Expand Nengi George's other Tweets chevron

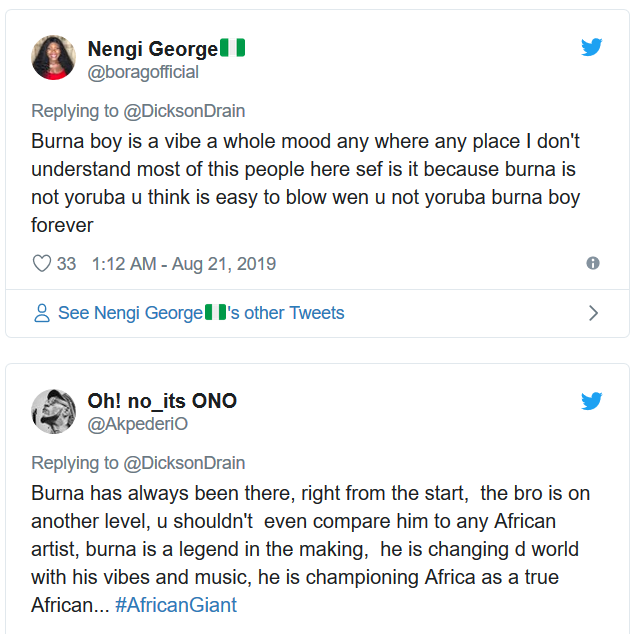[x=593, y=313]
